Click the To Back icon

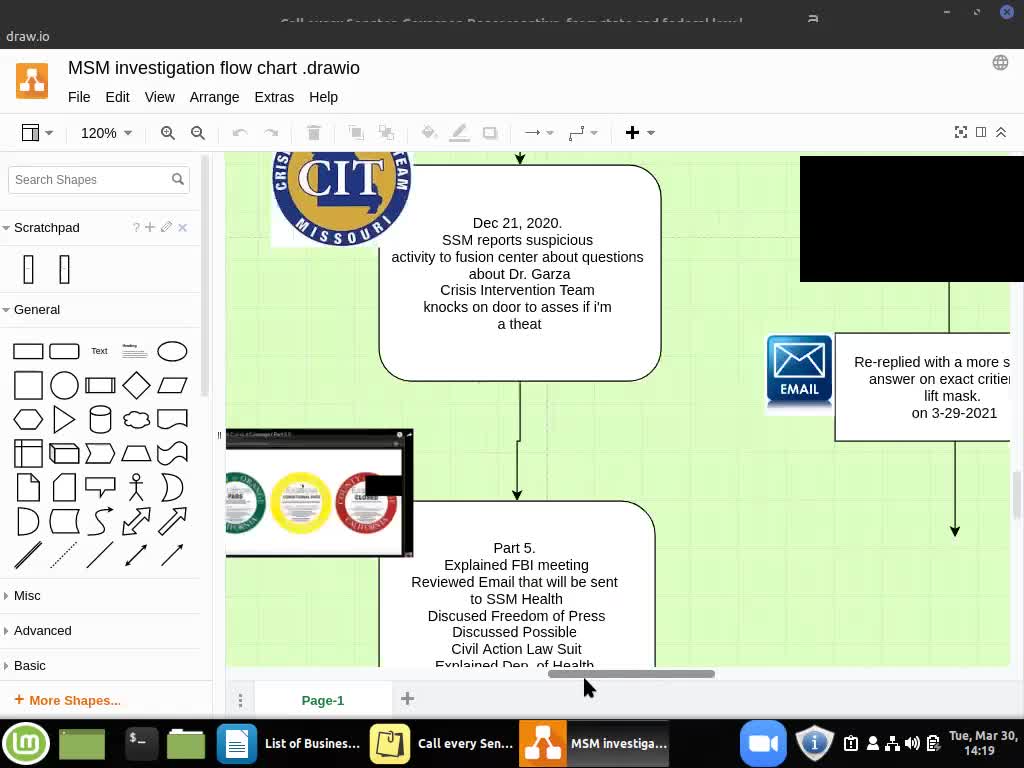click(387, 133)
